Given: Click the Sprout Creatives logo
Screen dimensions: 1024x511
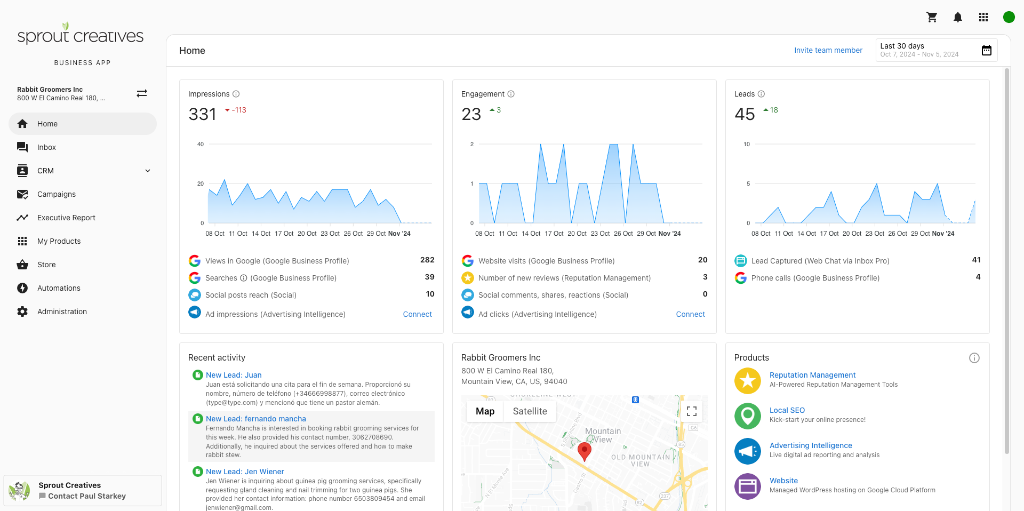Looking at the screenshot, I should [80, 35].
